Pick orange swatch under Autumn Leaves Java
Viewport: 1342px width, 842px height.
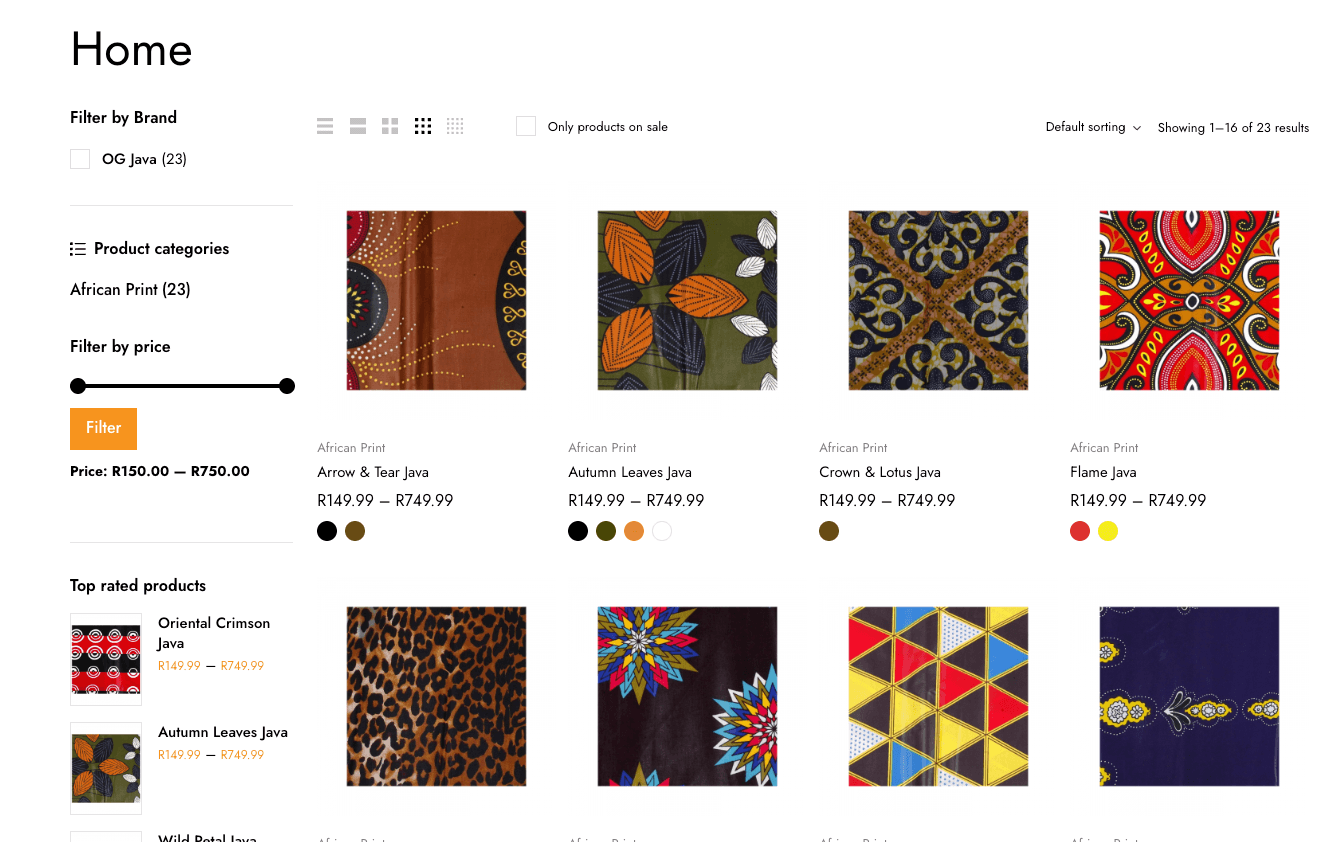click(x=634, y=531)
